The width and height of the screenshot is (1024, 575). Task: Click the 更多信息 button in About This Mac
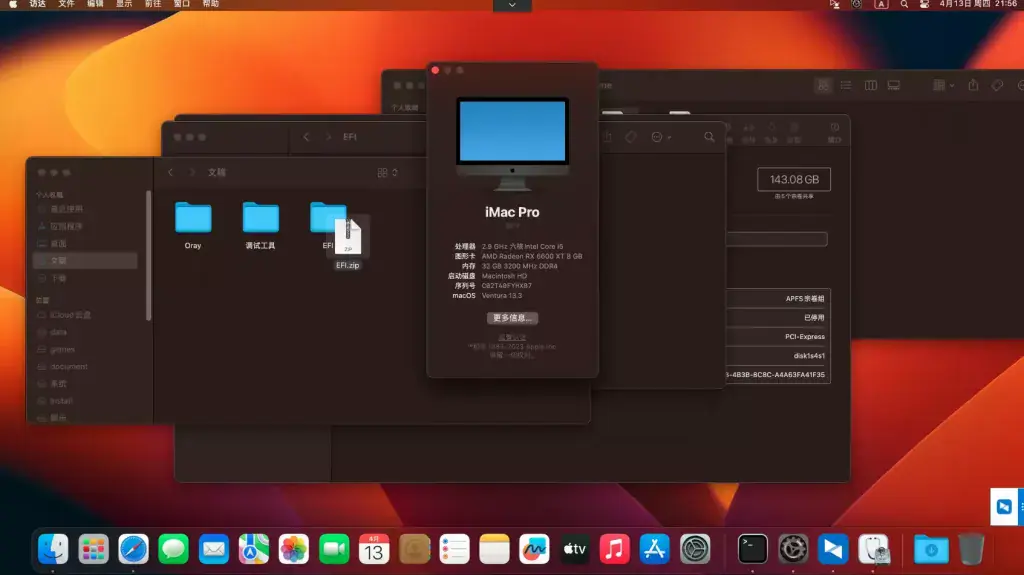(512, 318)
